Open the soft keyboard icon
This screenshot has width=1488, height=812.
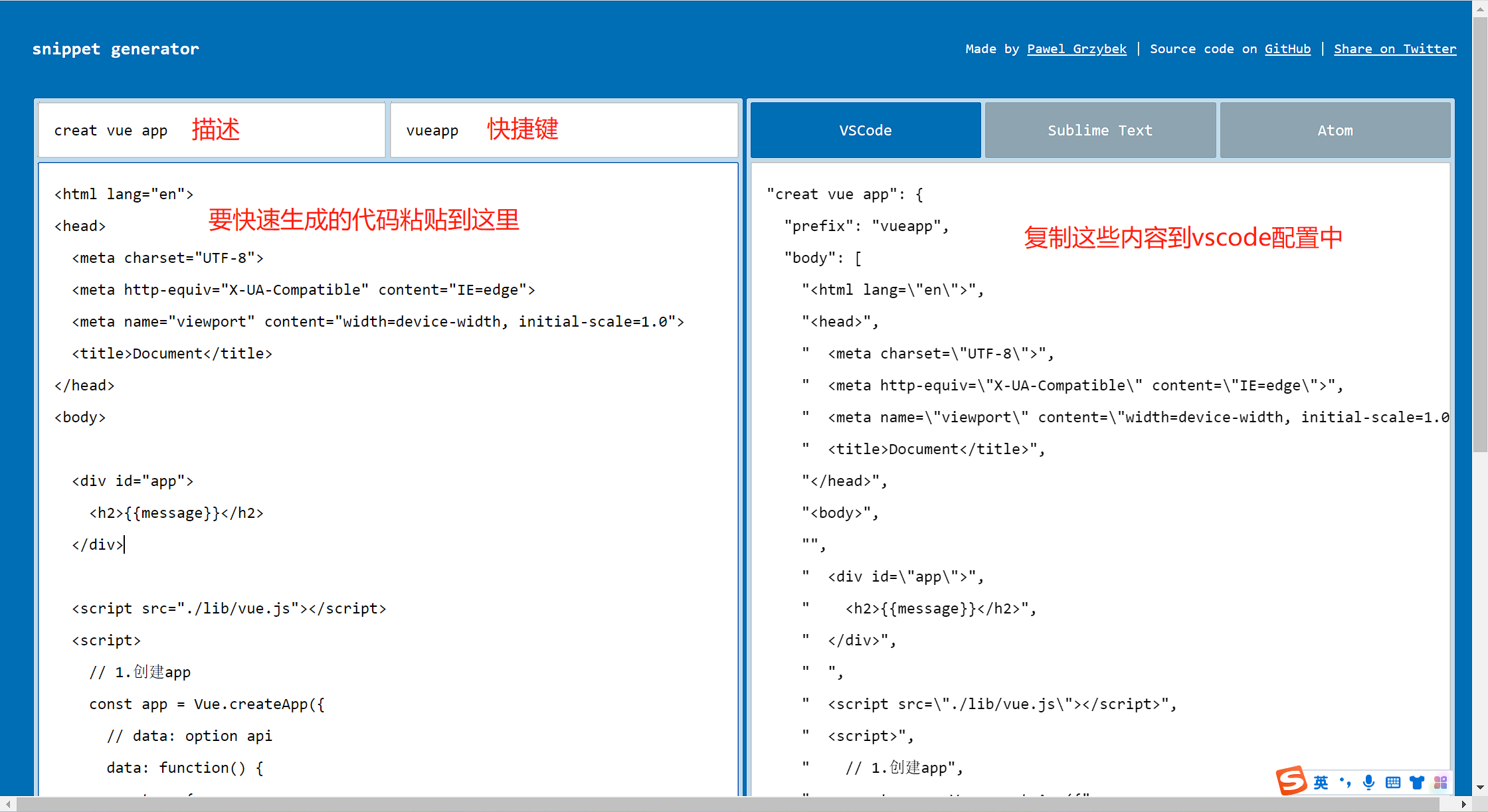click(1393, 783)
